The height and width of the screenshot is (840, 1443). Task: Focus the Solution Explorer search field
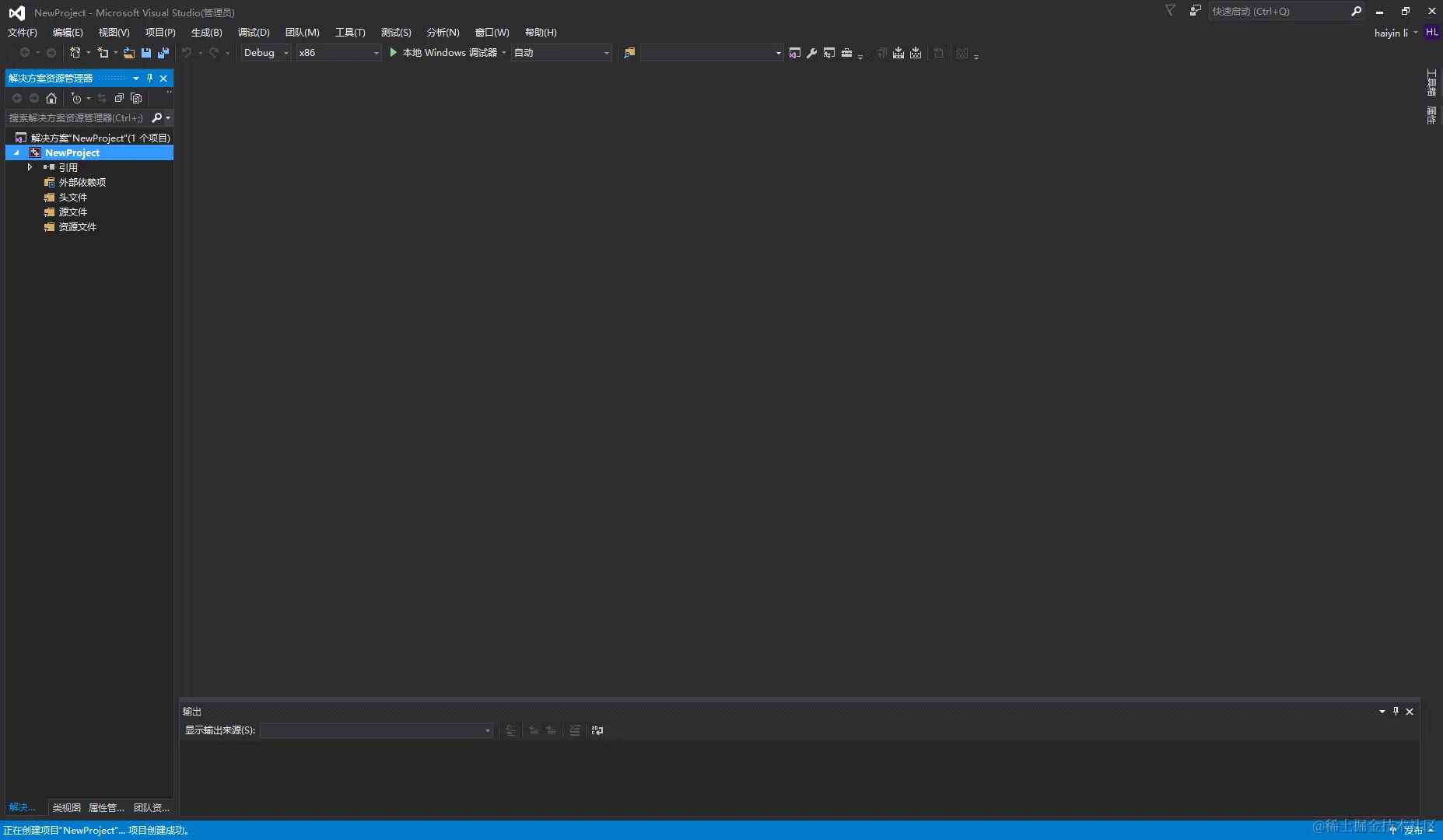pyautogui.click(x=78, y=117)
